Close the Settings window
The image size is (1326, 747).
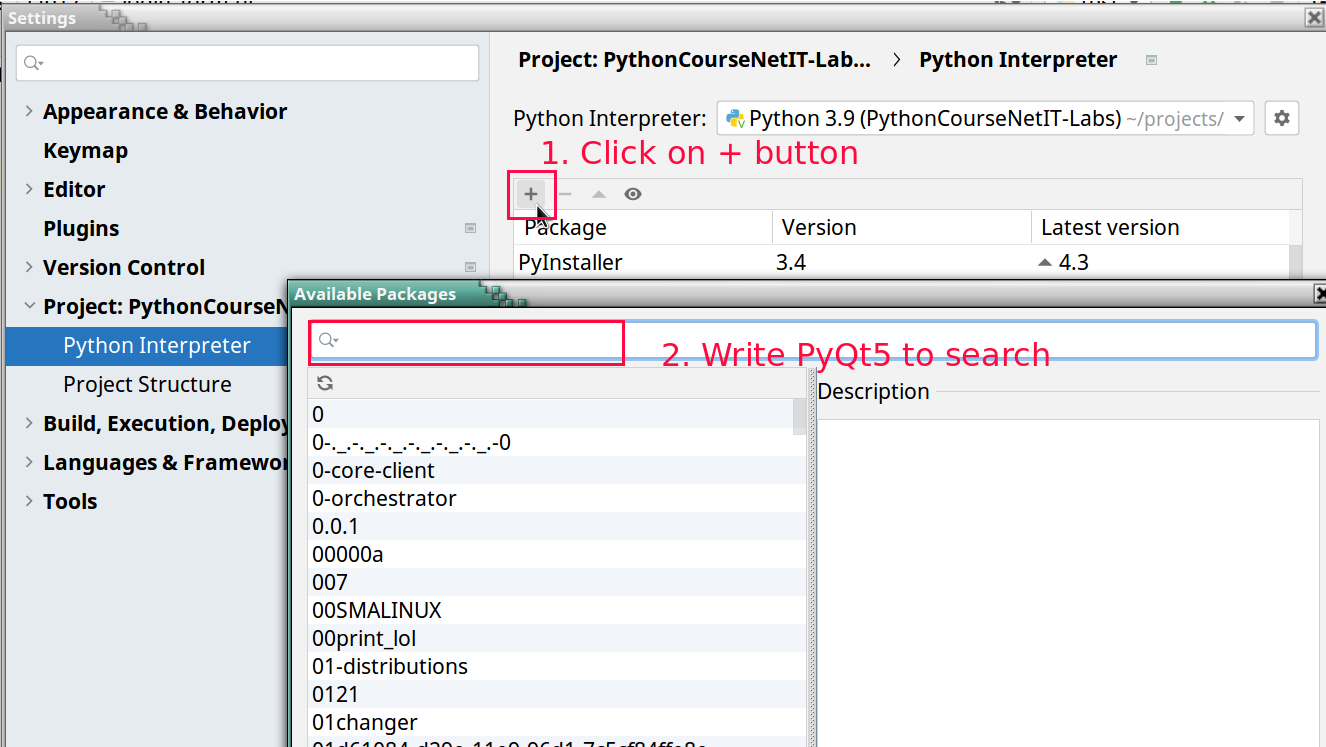[1314, 17]
